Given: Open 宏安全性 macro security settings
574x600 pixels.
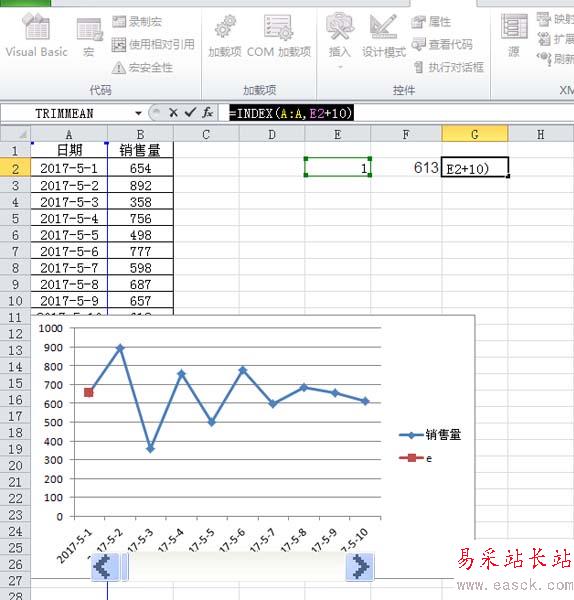Looking at the screenshot, I should pyautogui.click(x=142, y=67).
